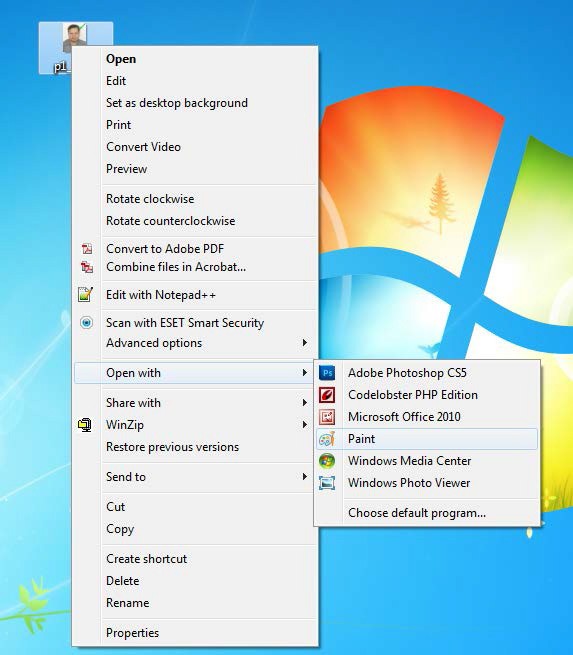Expand the Send to submenu arrow
The width and height of the screenshot is (573, 655).
coord(305,477)
